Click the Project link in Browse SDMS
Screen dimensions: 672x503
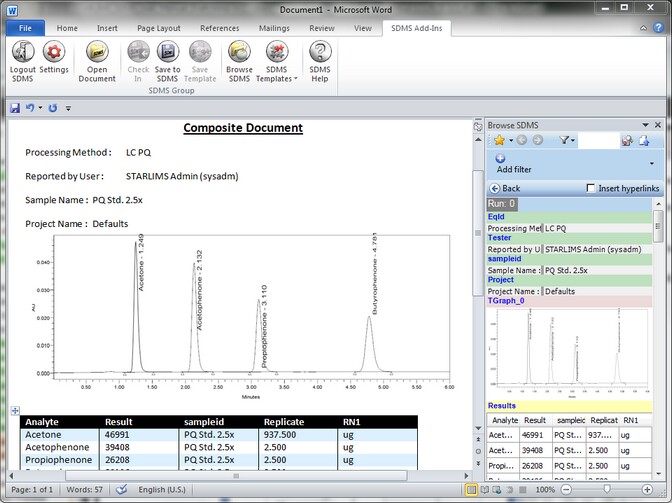click(x=501, y=280)
